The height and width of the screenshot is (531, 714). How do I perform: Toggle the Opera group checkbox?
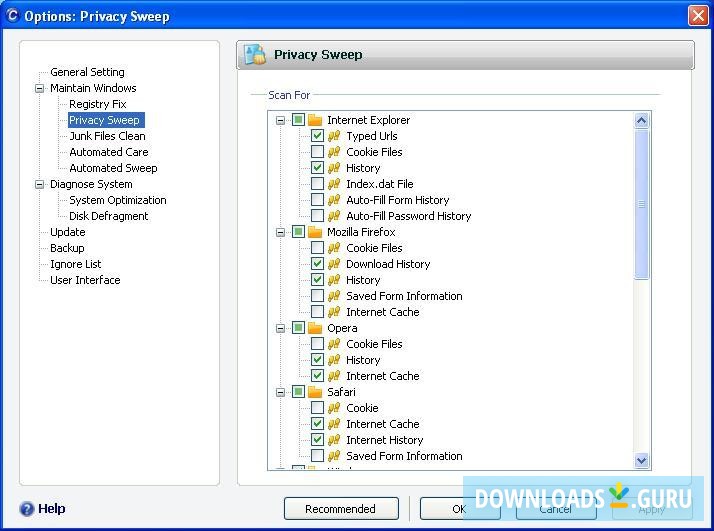(298, 328)
